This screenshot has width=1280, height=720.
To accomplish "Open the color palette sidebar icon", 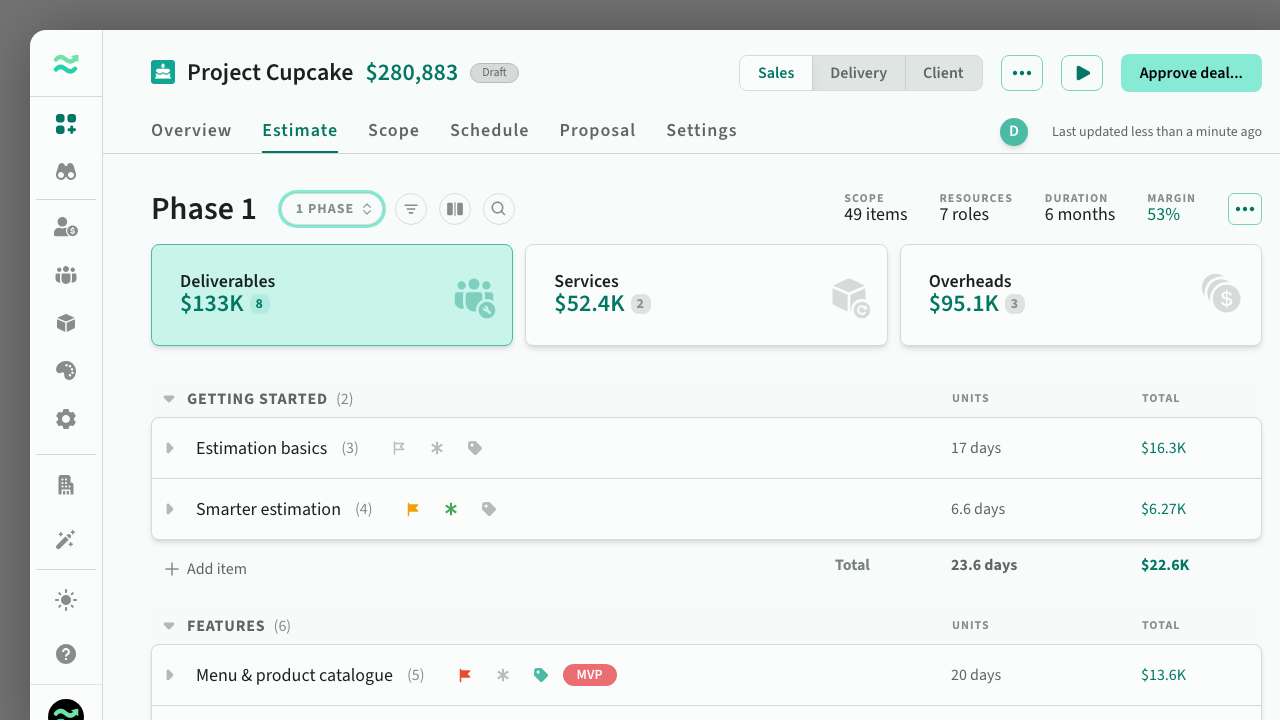I will click(66, 371).
